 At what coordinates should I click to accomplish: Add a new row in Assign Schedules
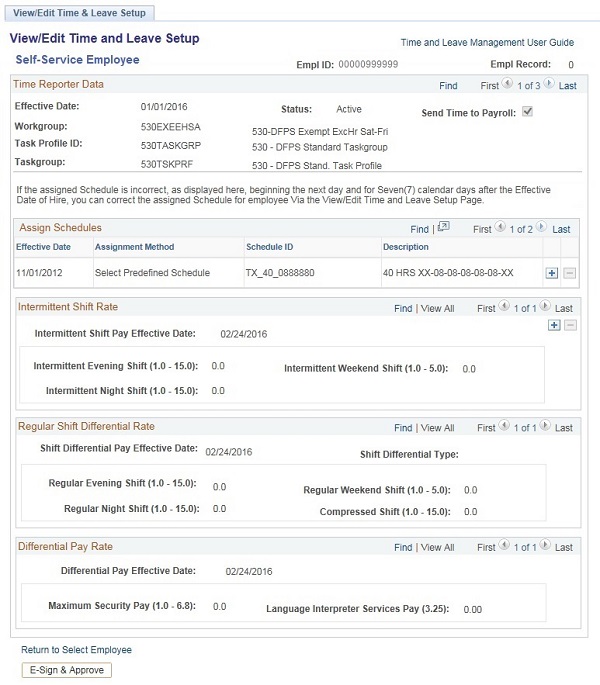pyautogui.click(x=552, y=272)
